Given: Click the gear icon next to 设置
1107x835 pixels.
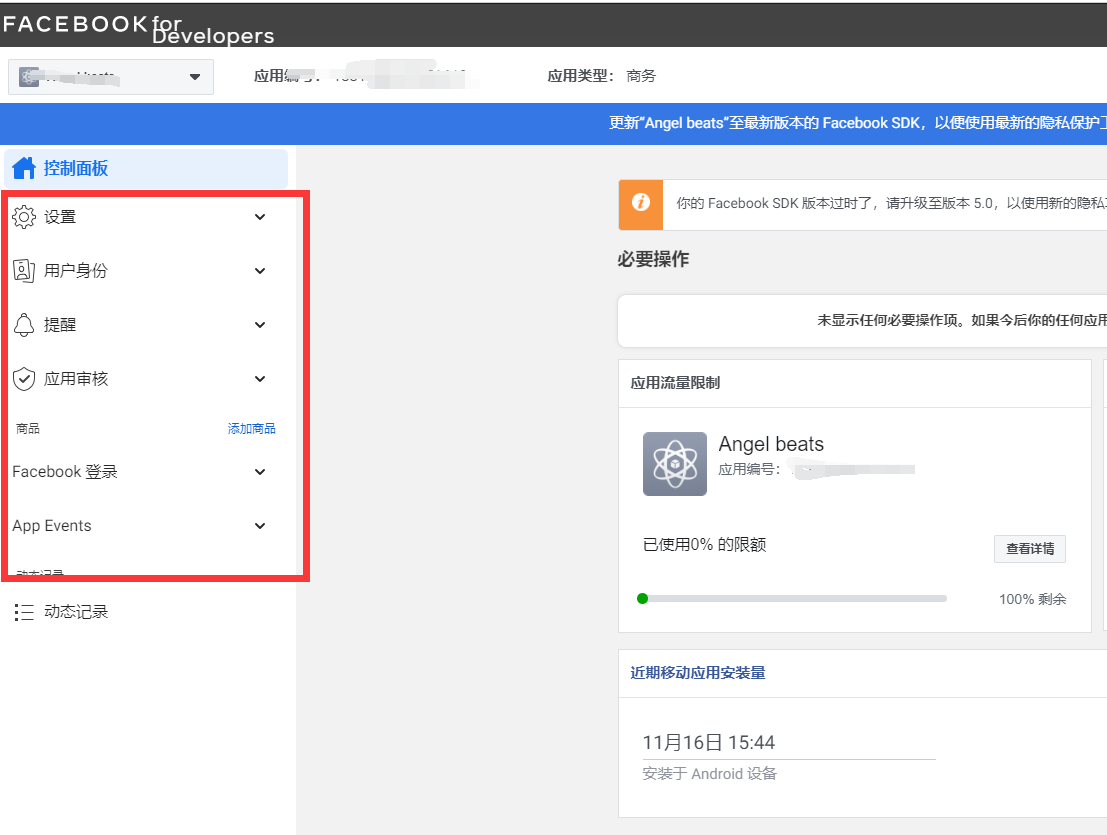Looking at the screenshot, I should coord(24,217).
